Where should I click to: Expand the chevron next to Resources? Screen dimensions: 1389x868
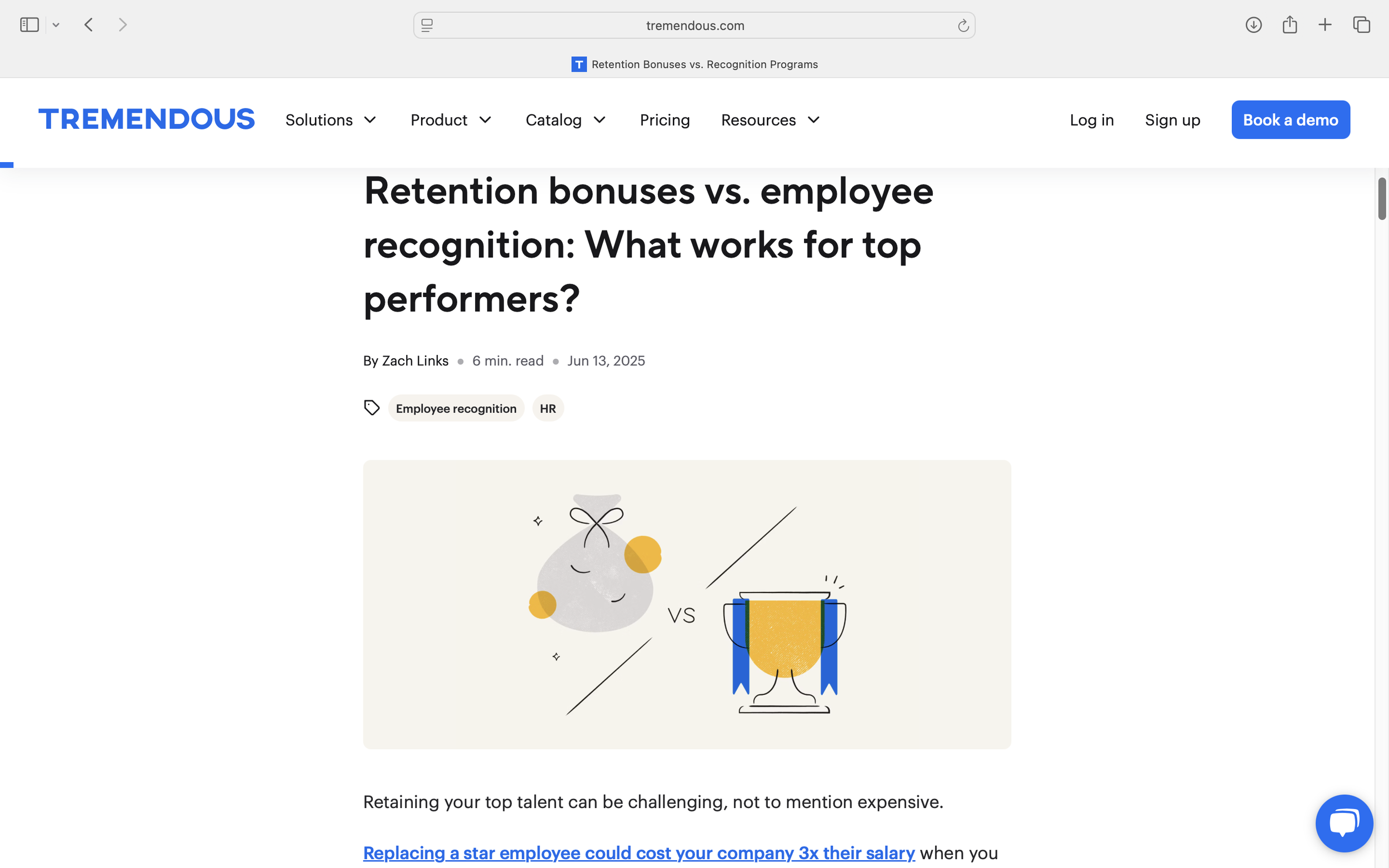[x=813, y=120]
